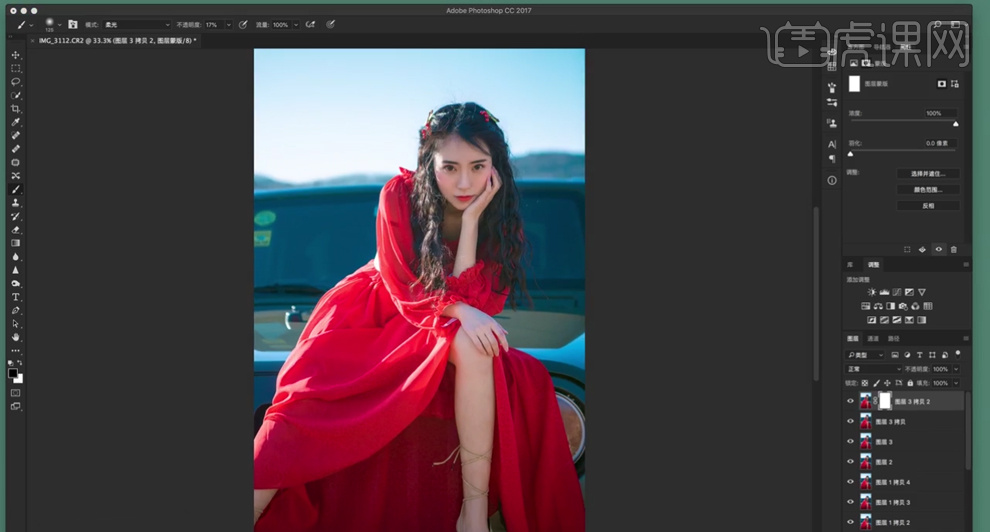Click the Color Balance adjustment icon

click(x=878, y=306)
